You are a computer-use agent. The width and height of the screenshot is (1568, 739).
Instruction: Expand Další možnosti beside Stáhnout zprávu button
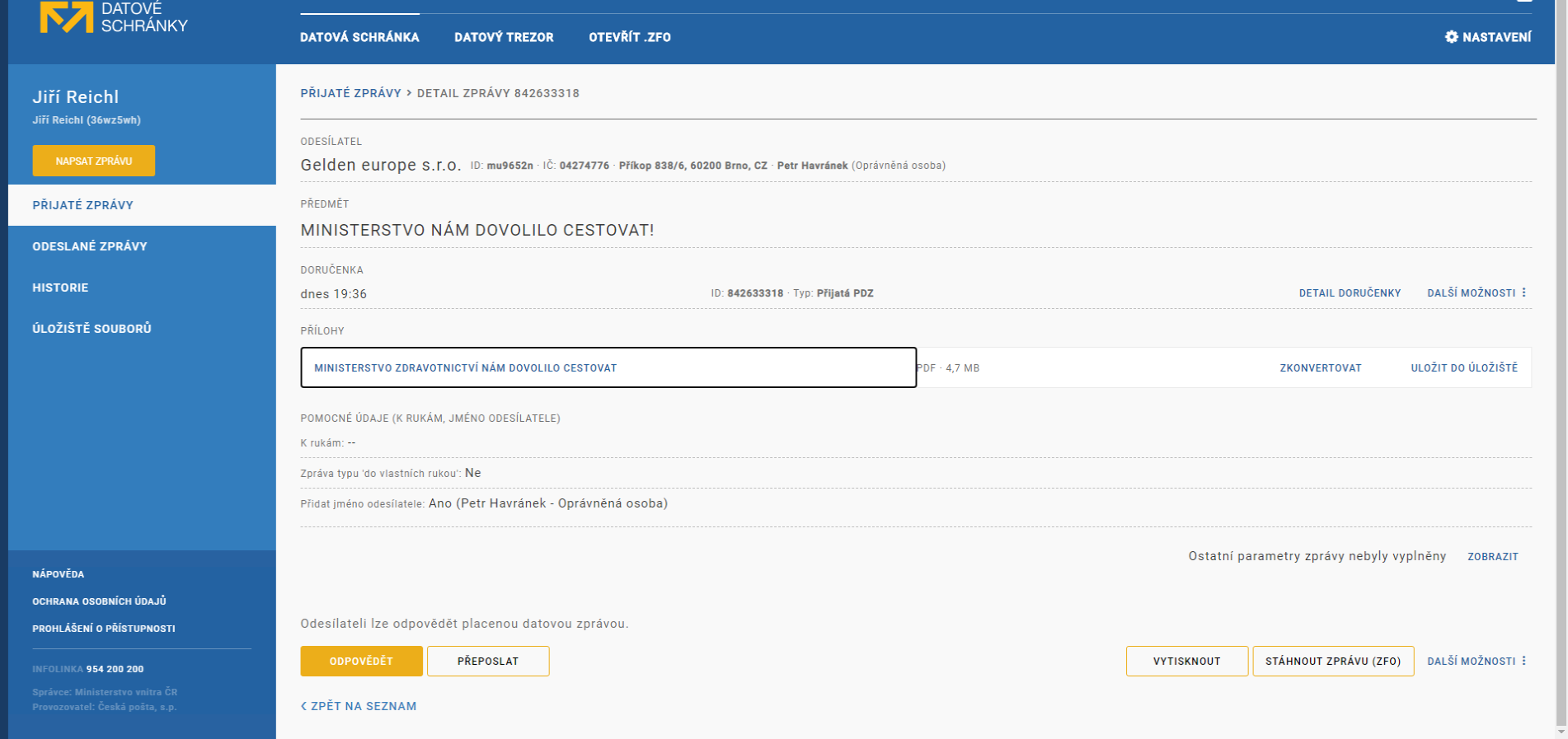(x=1476, y=662)
